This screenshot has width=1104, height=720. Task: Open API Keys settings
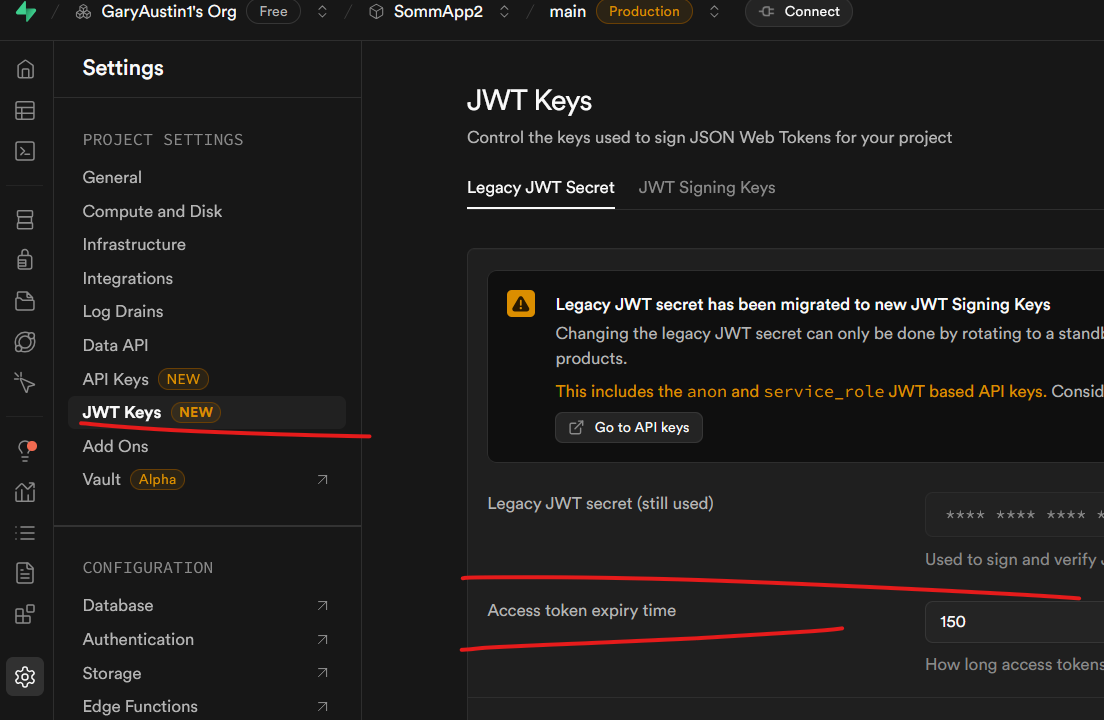pyautogui.click(x=115, y=379)
